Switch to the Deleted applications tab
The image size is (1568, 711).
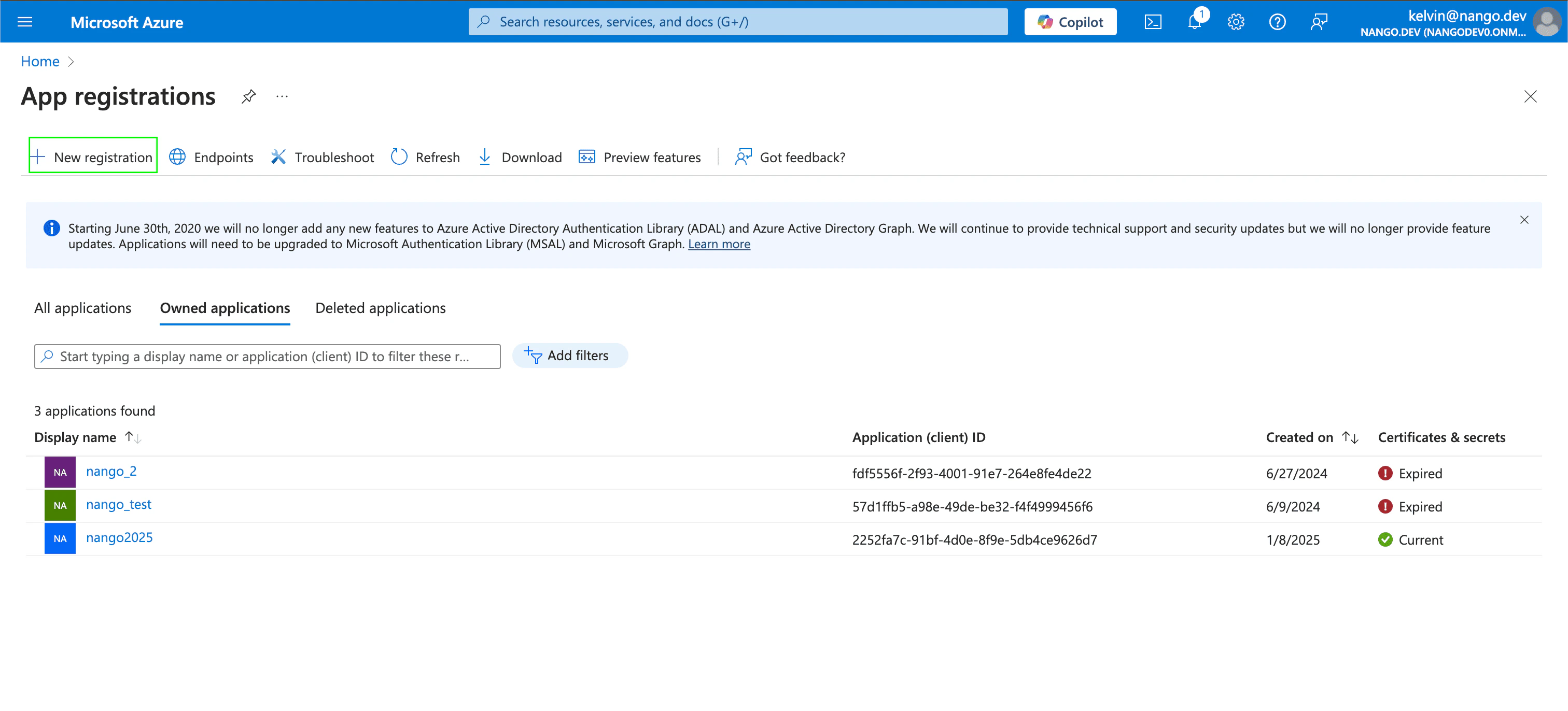pyautogui.click(x=381, y=308)
